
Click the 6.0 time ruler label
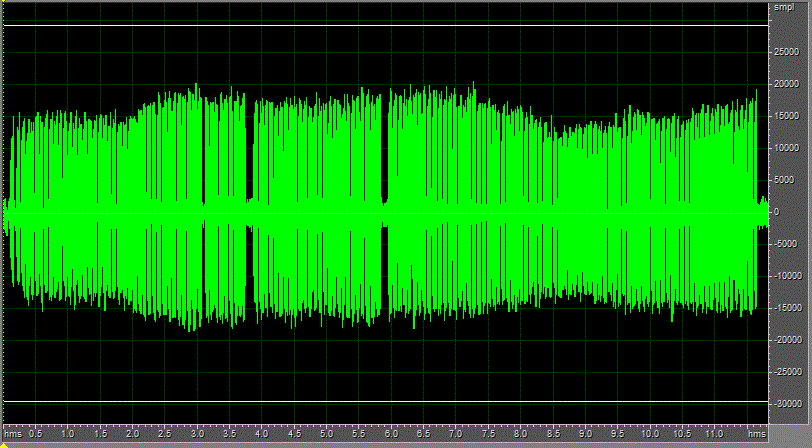pos(392,433)
